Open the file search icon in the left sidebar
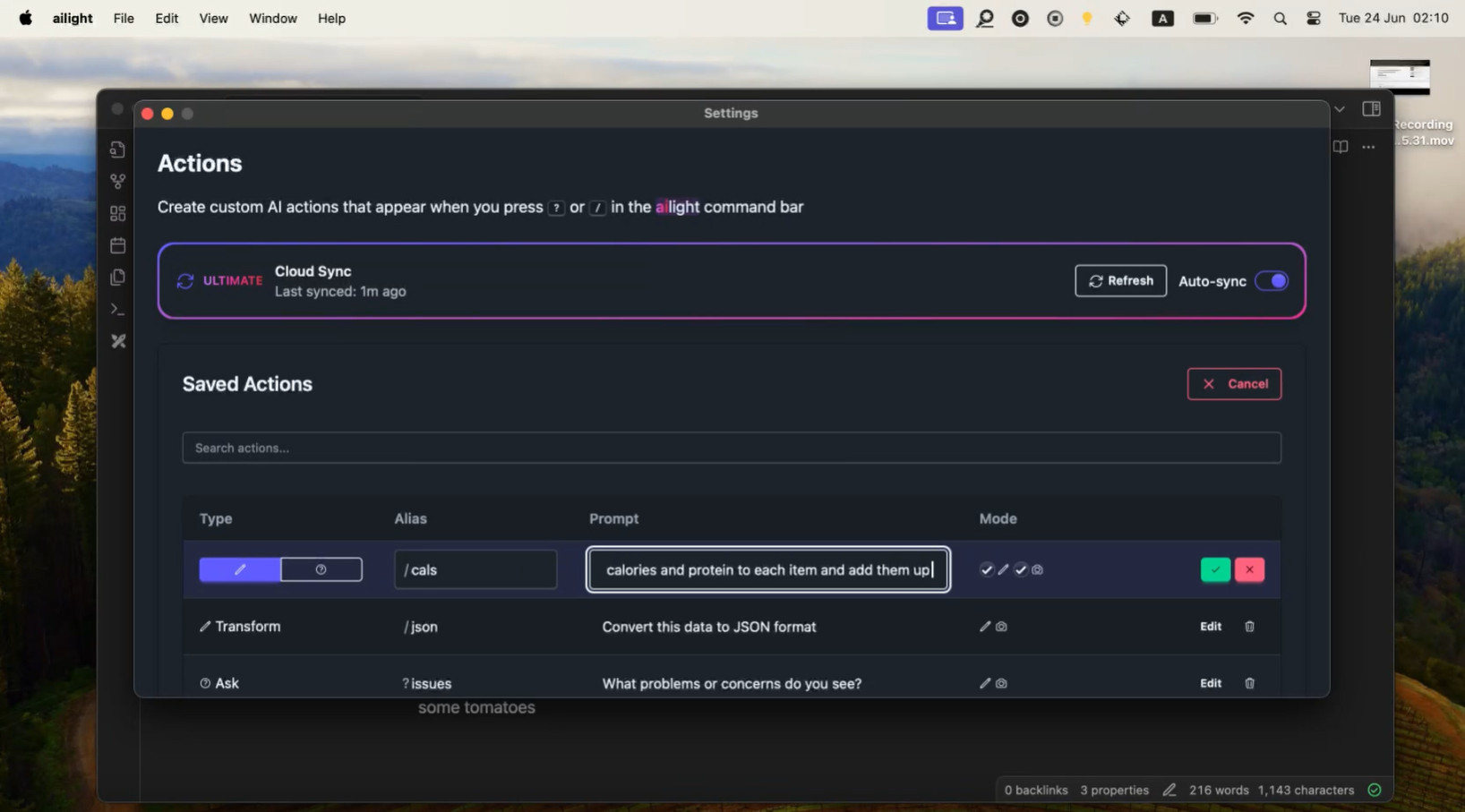 click(117, 150)
